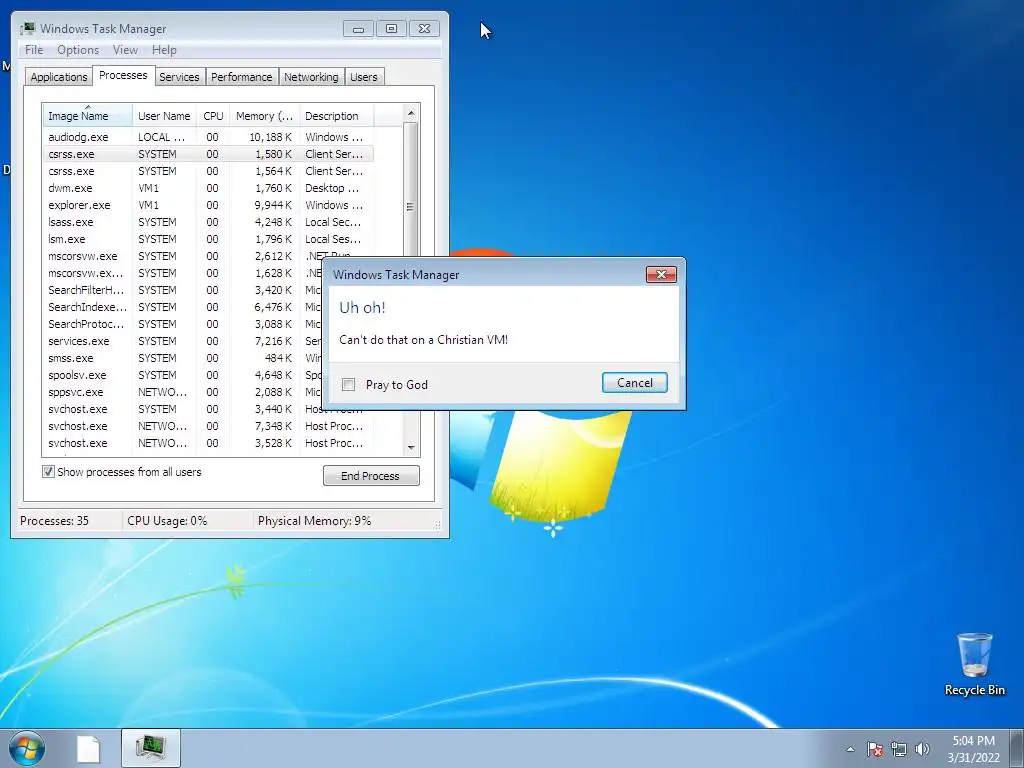Click the End Process button
This screenshot has width=1024, height=768.
(x=371, y=475)
